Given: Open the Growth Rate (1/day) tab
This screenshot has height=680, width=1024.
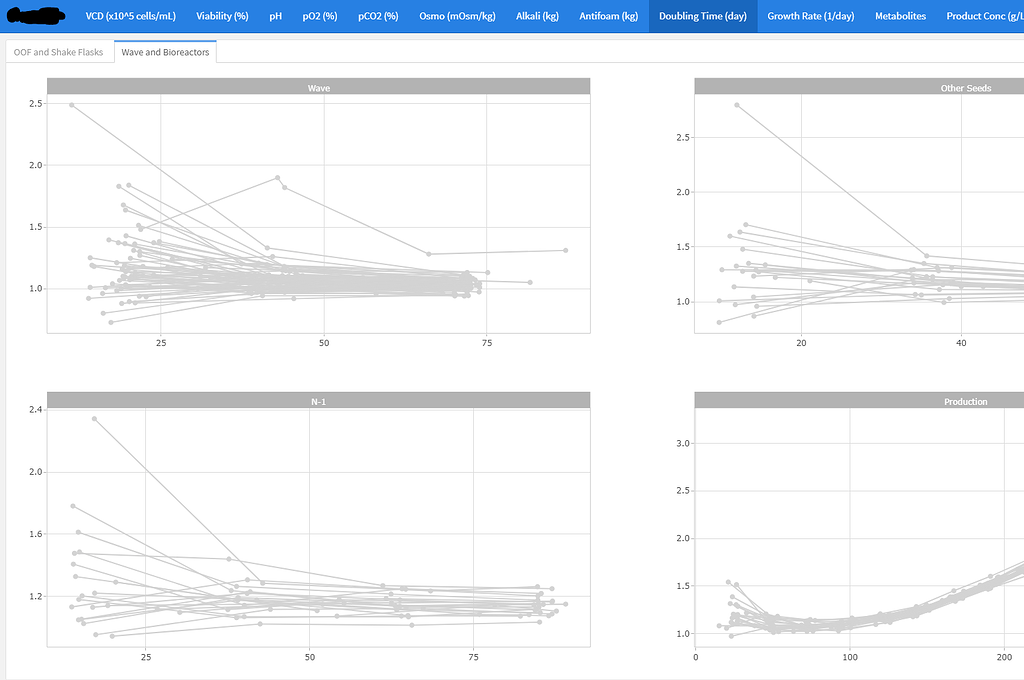Looking at the screenshot, I should pos(810,16).
